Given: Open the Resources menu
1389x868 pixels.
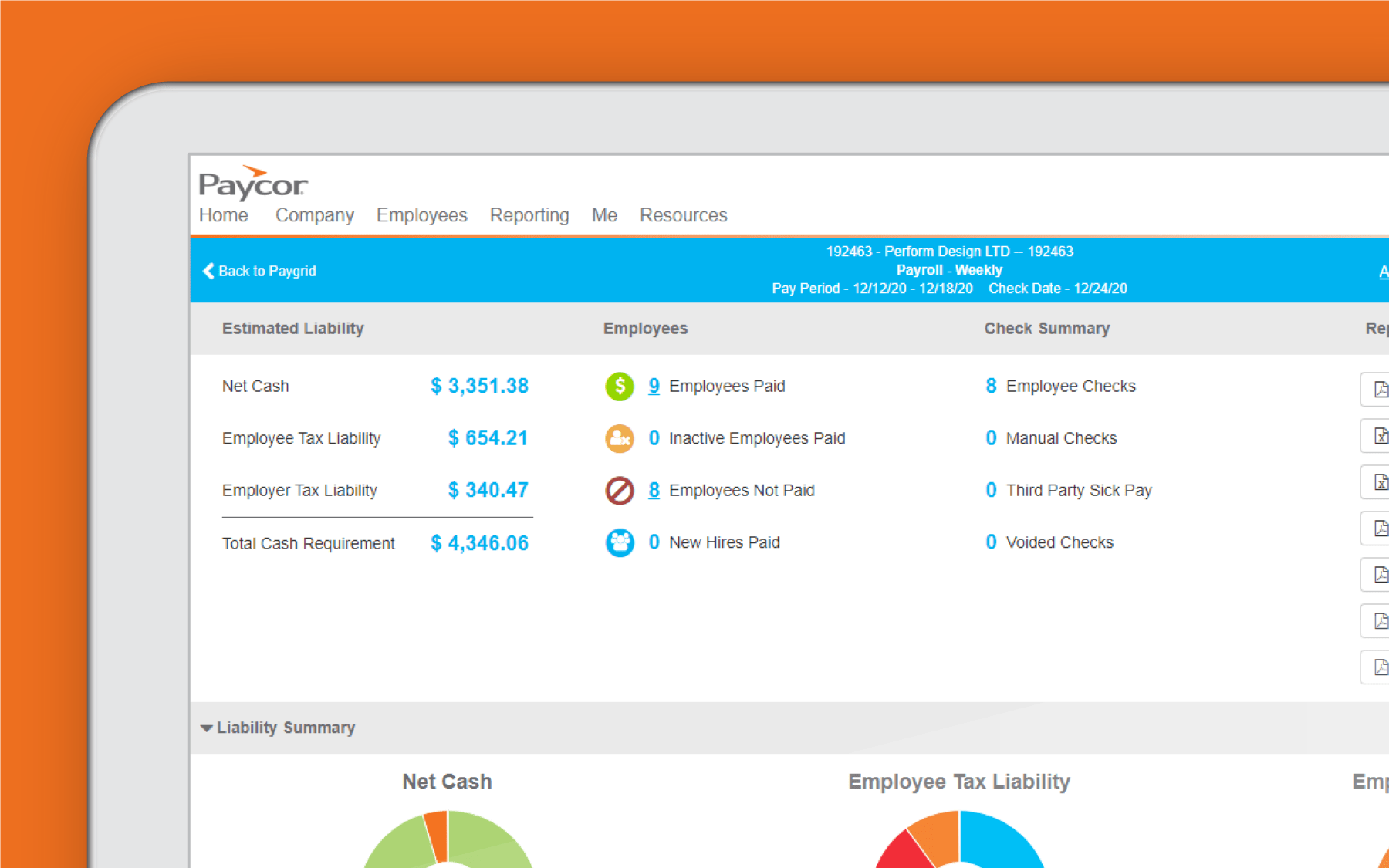Looking at the screenshot, I should [684, 215].
